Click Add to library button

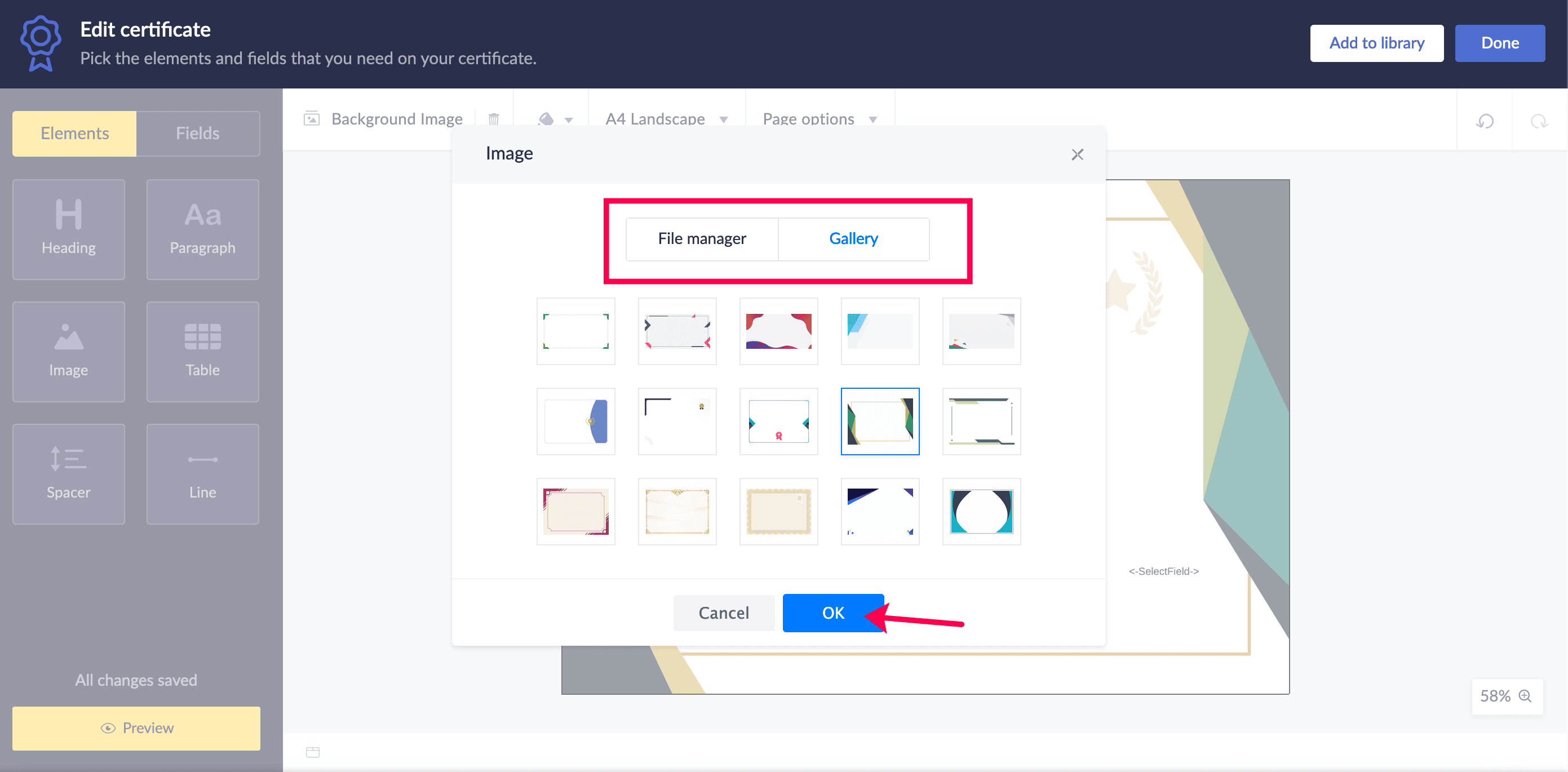tap(1377, 43)
